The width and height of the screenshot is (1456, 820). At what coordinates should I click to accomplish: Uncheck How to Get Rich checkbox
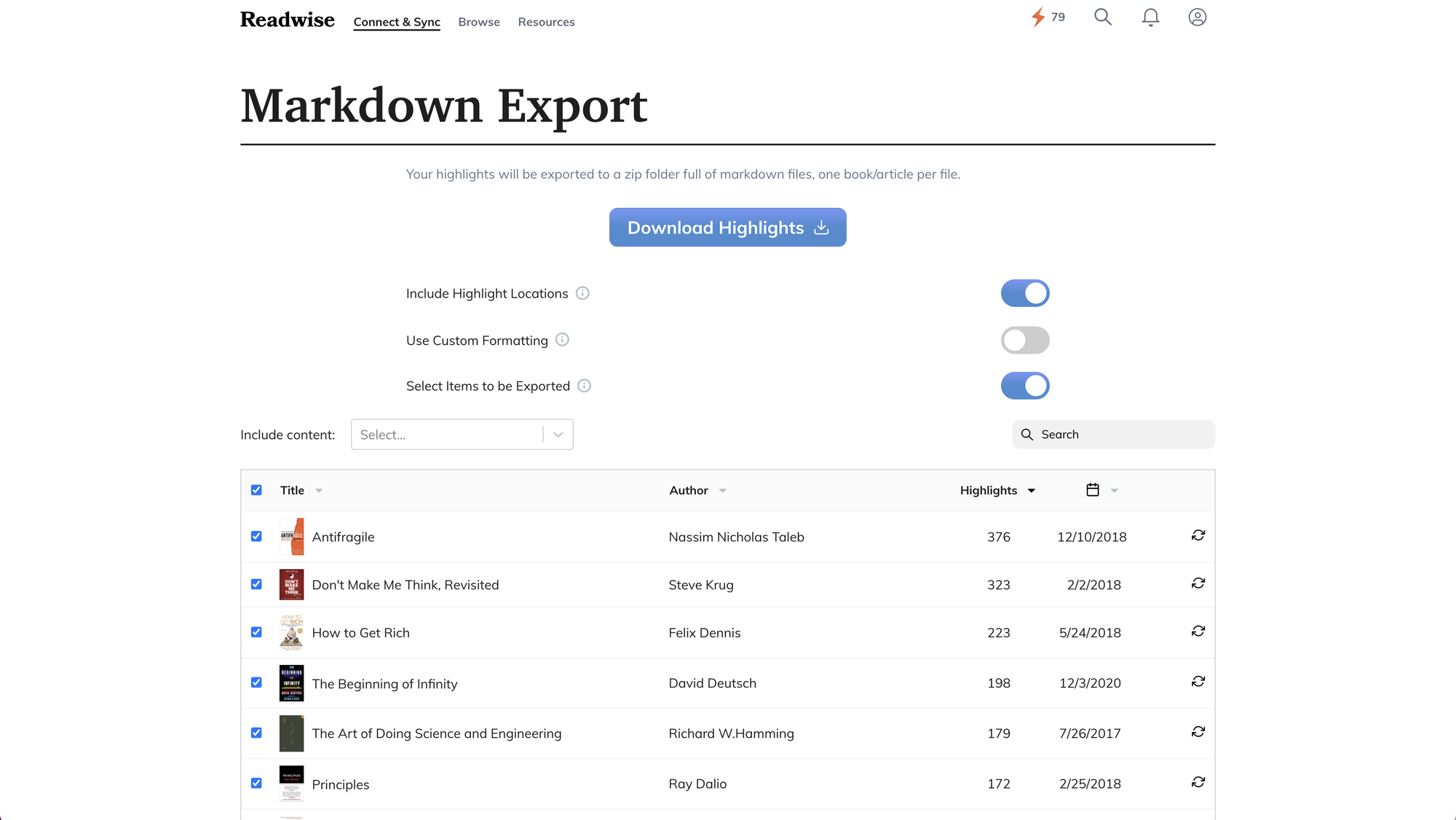(x=256, y=632)
